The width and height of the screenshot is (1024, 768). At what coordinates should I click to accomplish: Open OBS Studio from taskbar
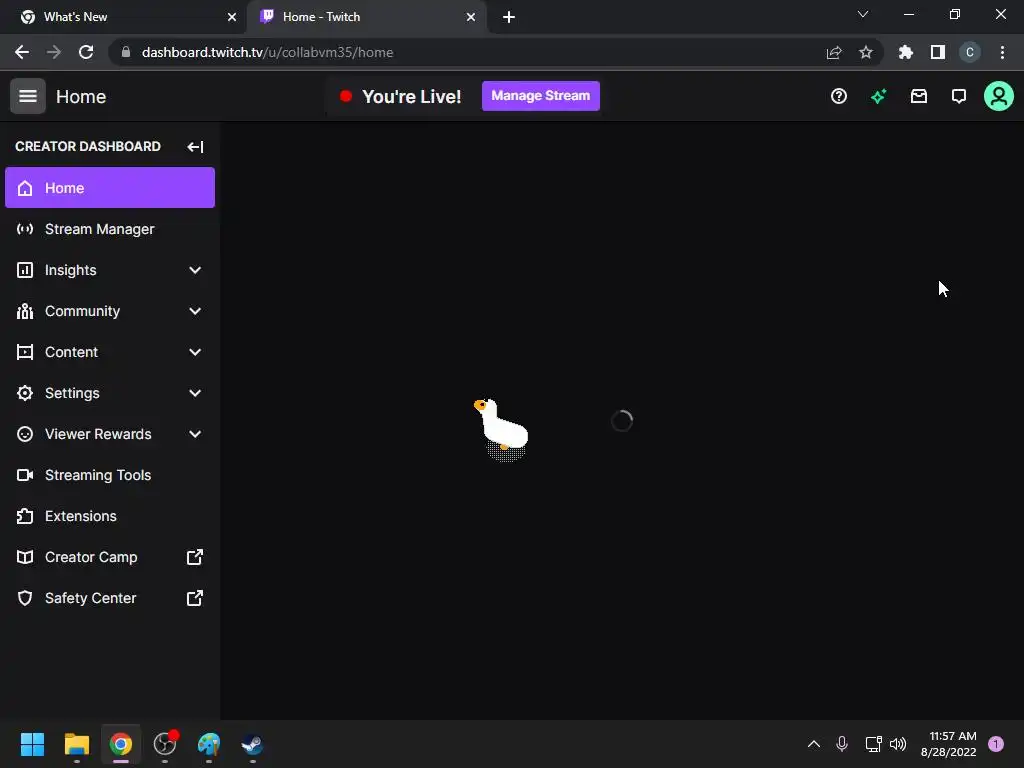coord(165,744)
